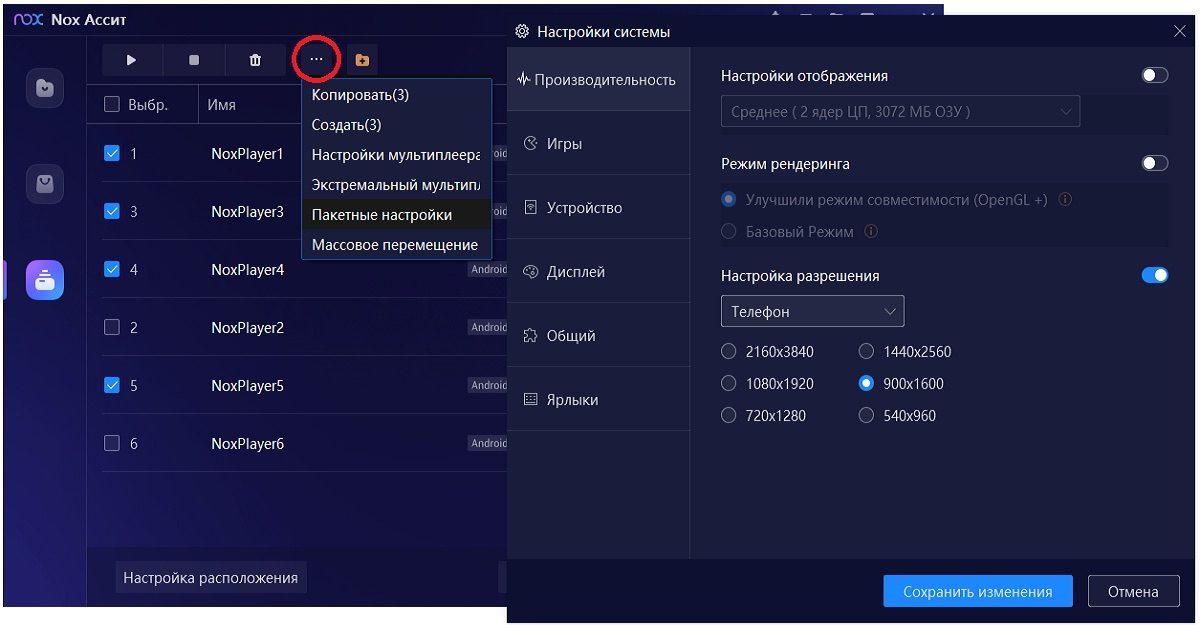
Task: Select the 900x1600 resolution option
Action: 866,384
